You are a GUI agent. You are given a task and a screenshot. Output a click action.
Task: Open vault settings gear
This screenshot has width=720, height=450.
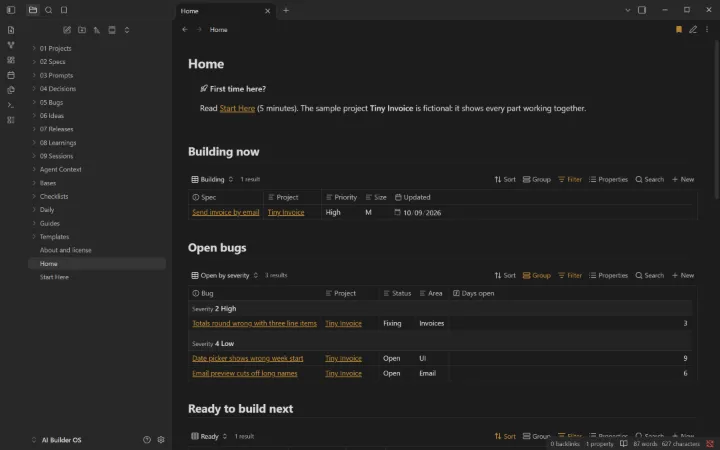click(161, 439)
